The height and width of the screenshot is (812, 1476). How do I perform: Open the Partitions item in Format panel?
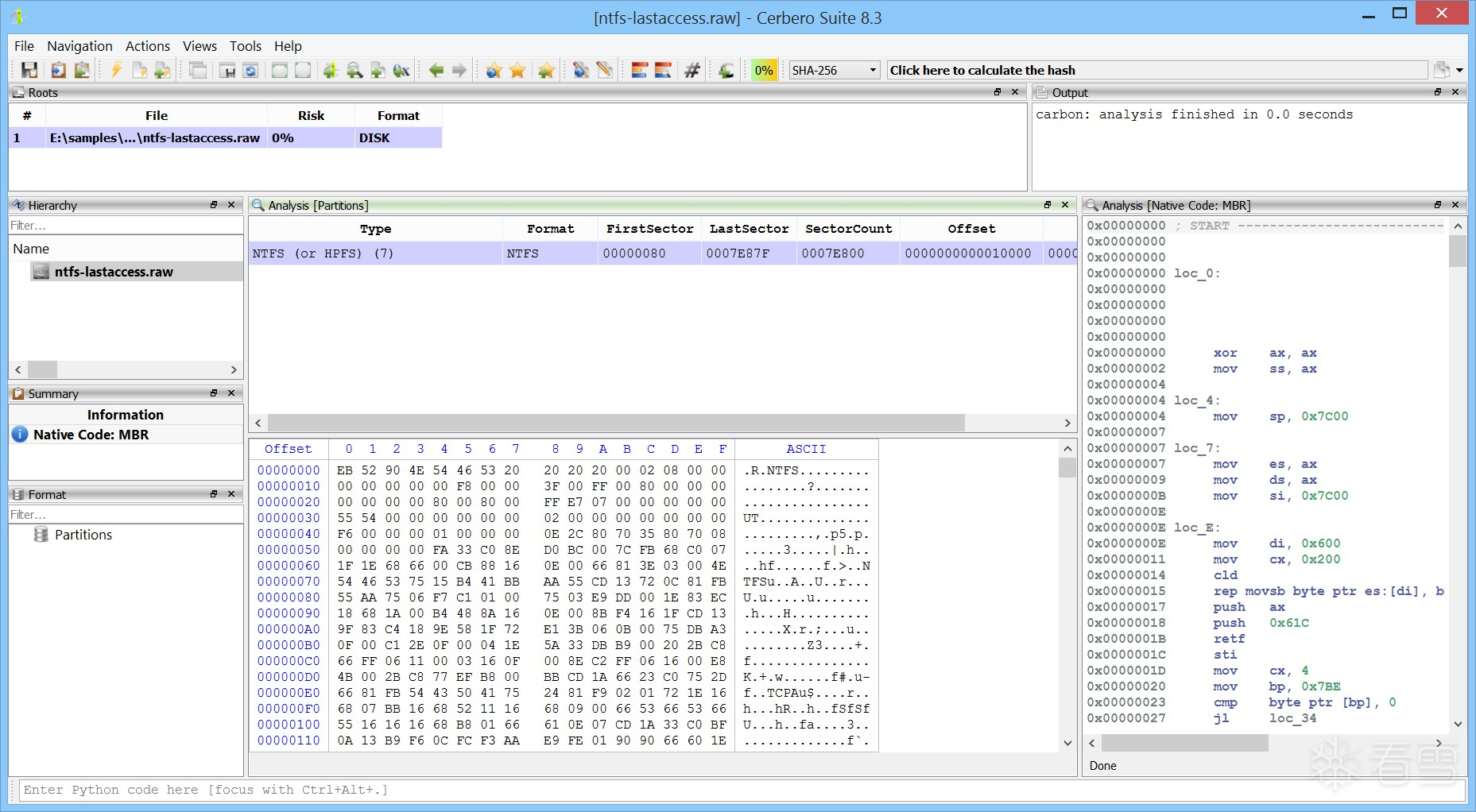[x=83, y=535]
